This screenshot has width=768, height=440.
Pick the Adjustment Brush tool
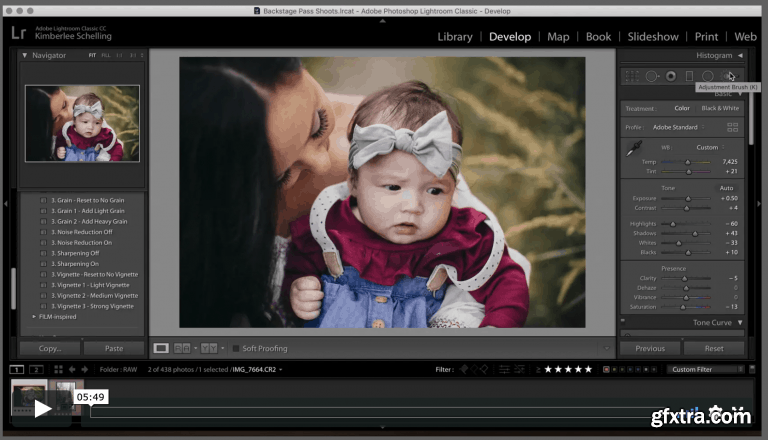click(x=728, y=76)
